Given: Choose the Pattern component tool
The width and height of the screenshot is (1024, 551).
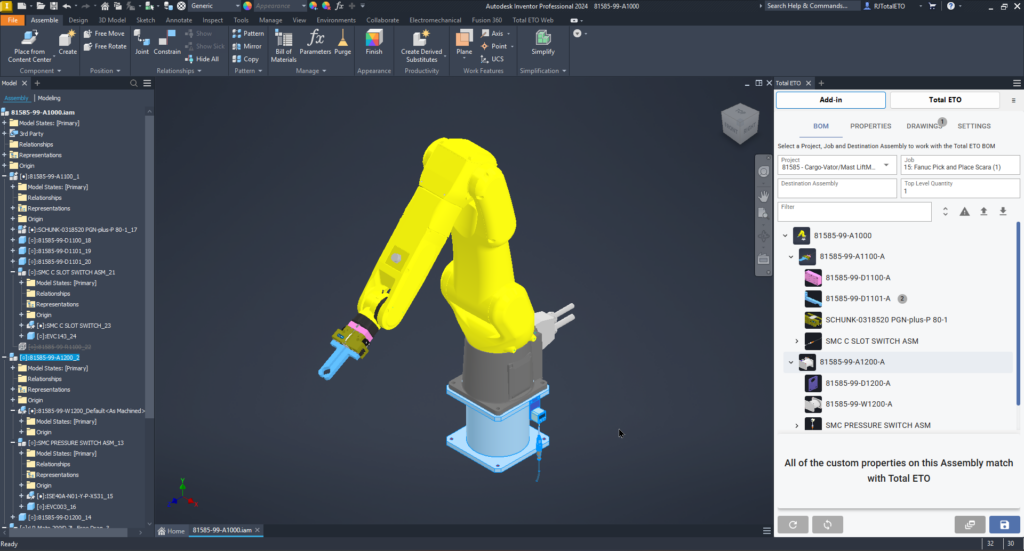Looking at the screenshot, I should (x=248, y=33).
